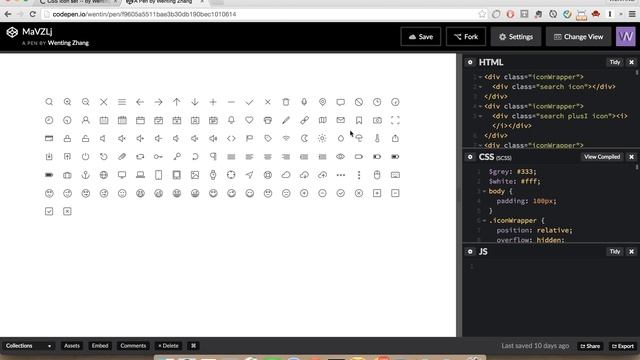The height and width of the screenshot is (360, 640).
Task: Open the Comments option in footer
Action: point(133,346)
